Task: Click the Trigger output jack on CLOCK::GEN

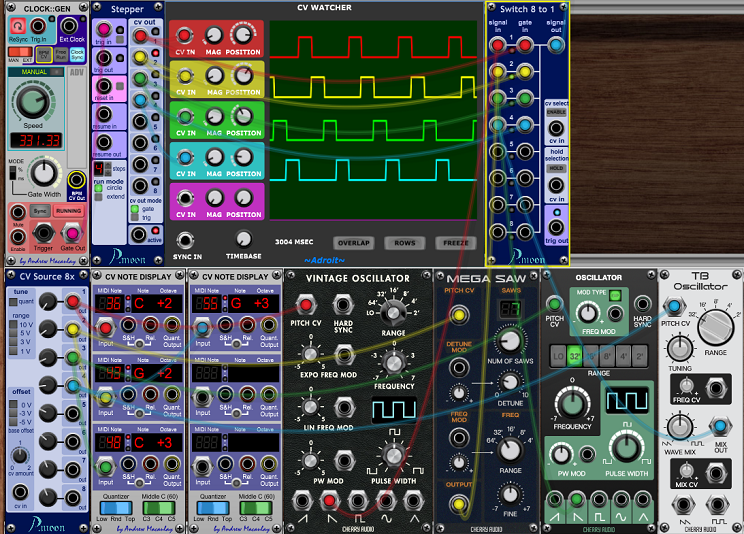Action: point(44,233)
